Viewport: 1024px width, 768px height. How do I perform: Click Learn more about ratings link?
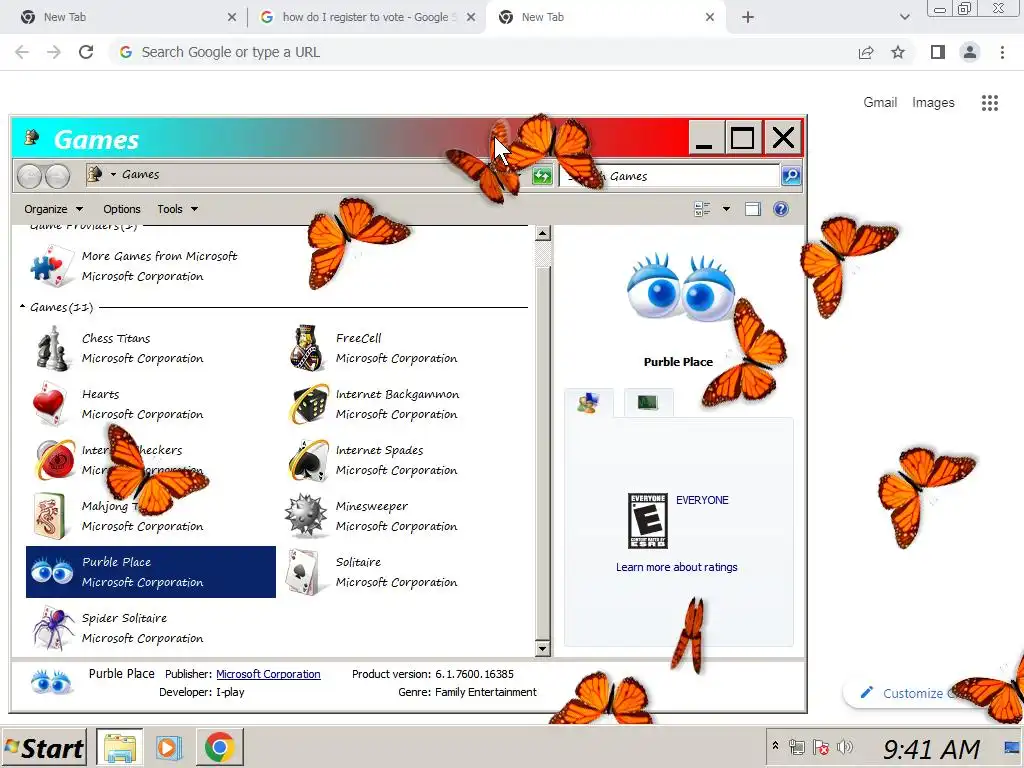[677, 567]
